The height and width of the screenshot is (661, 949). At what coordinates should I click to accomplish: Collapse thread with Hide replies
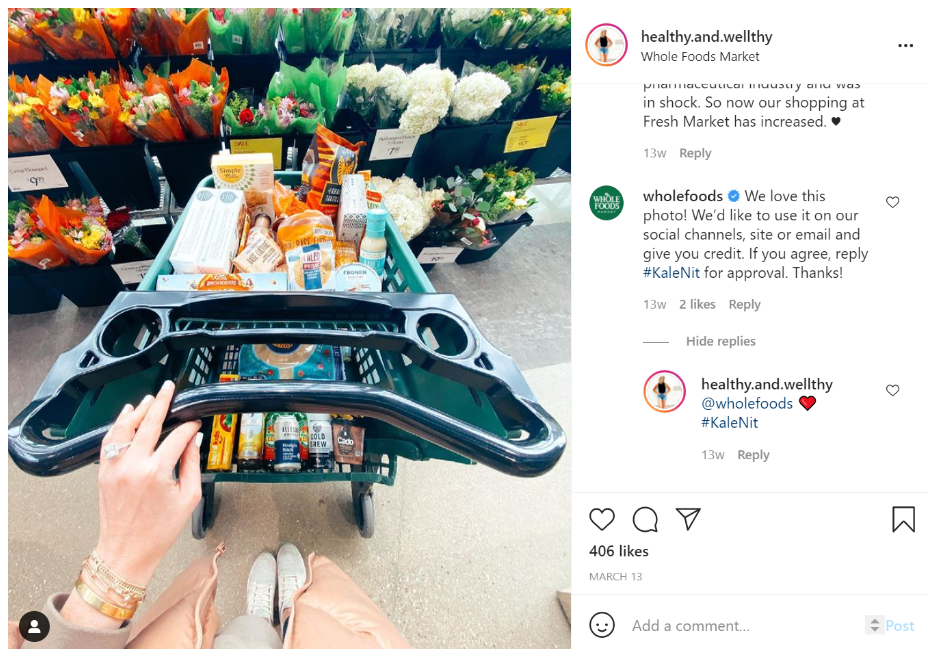(720, 341)
